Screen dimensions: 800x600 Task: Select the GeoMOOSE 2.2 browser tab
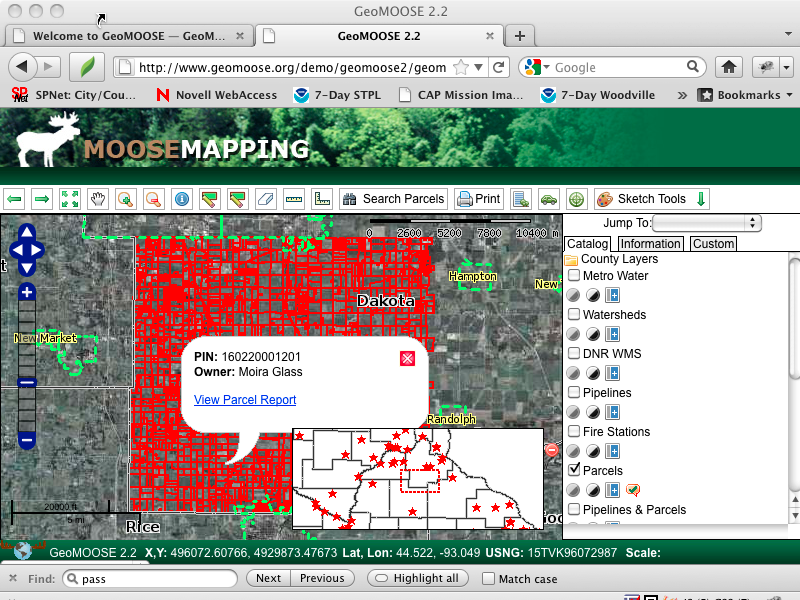click(379, 36)
